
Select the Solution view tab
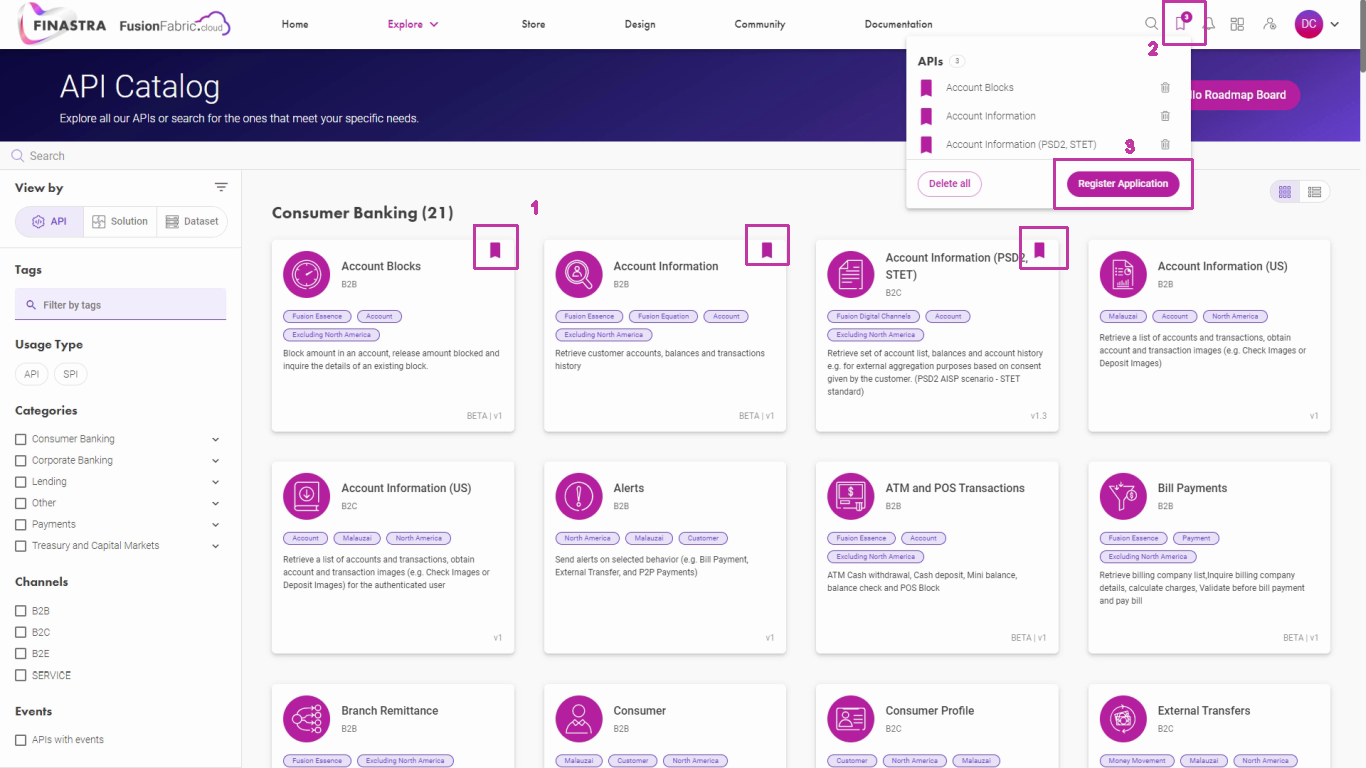(120, 222)
